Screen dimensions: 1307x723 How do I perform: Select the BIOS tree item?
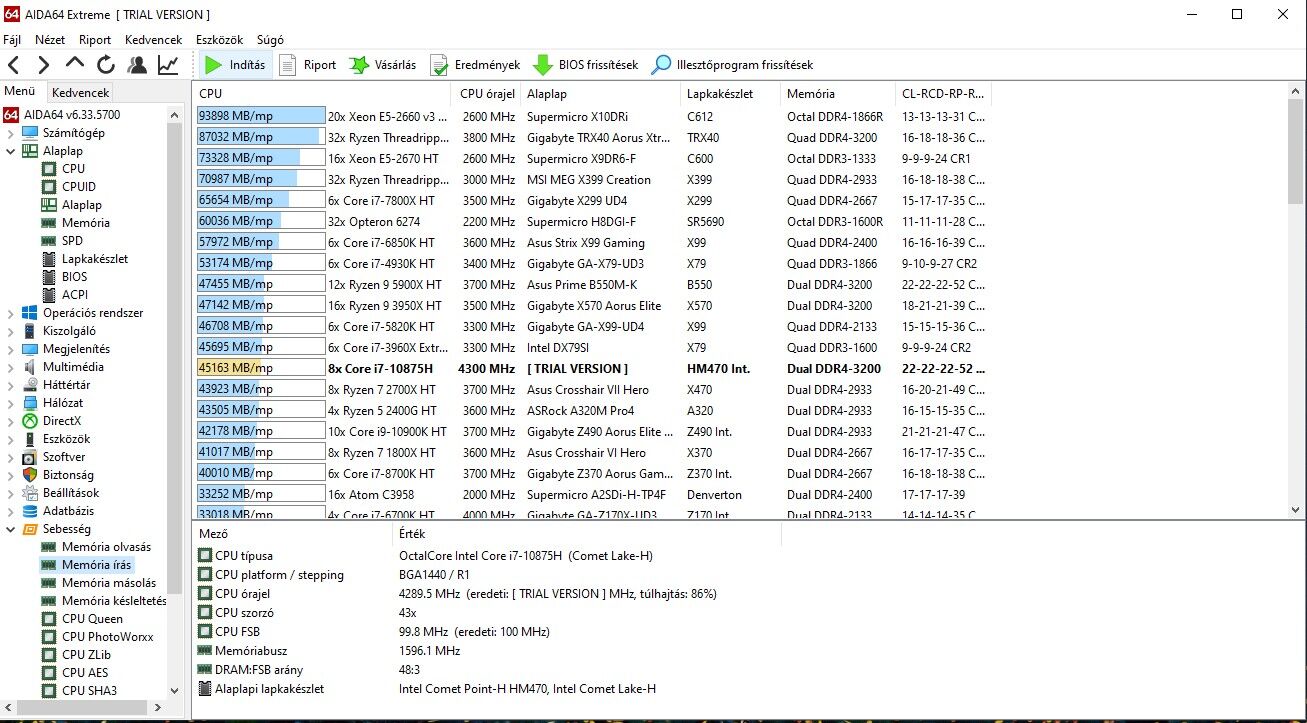[74, 277]
